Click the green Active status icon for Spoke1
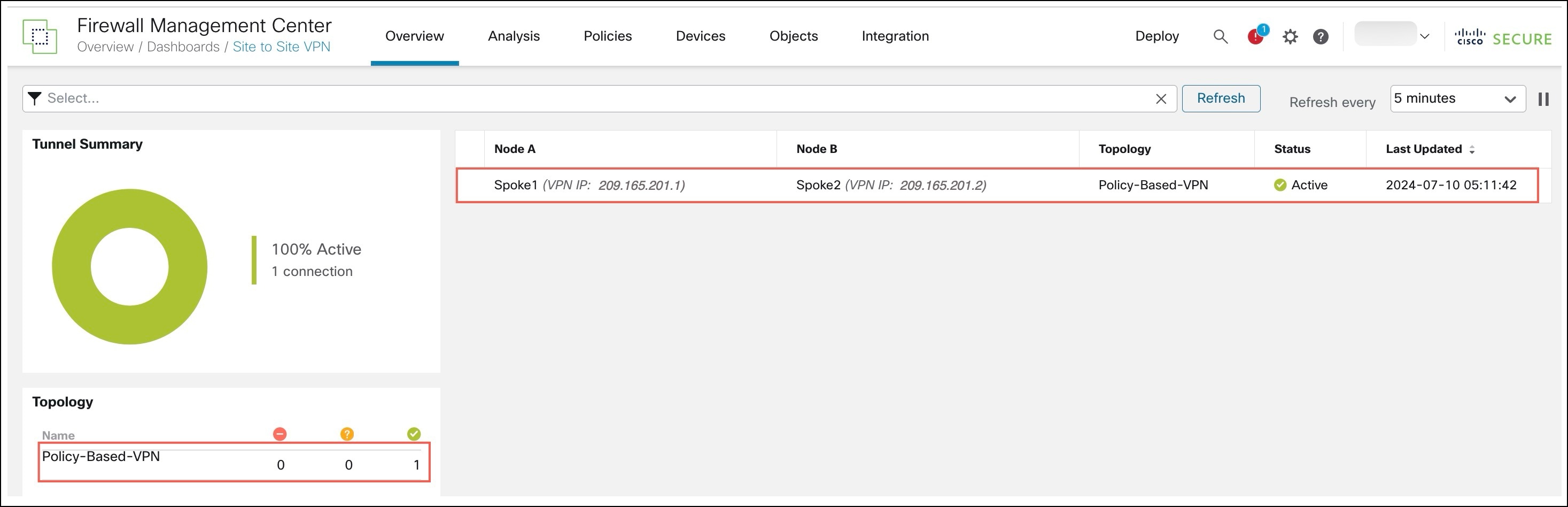 [x=1279, y=185]
